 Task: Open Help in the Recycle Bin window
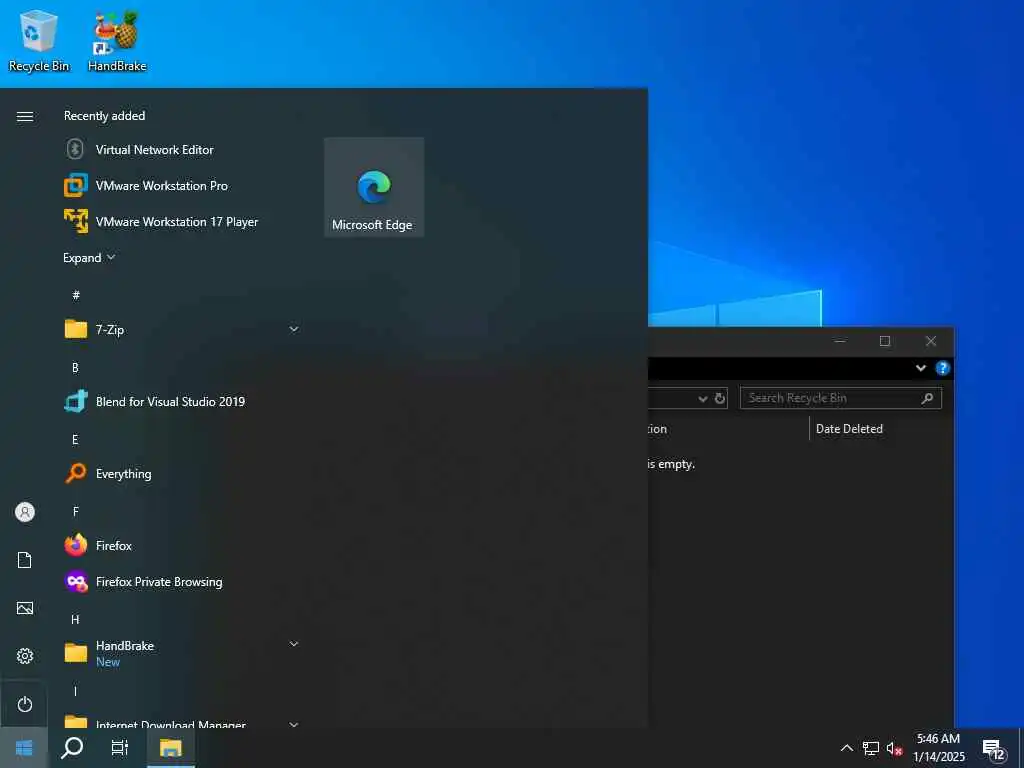pos(942,368)
